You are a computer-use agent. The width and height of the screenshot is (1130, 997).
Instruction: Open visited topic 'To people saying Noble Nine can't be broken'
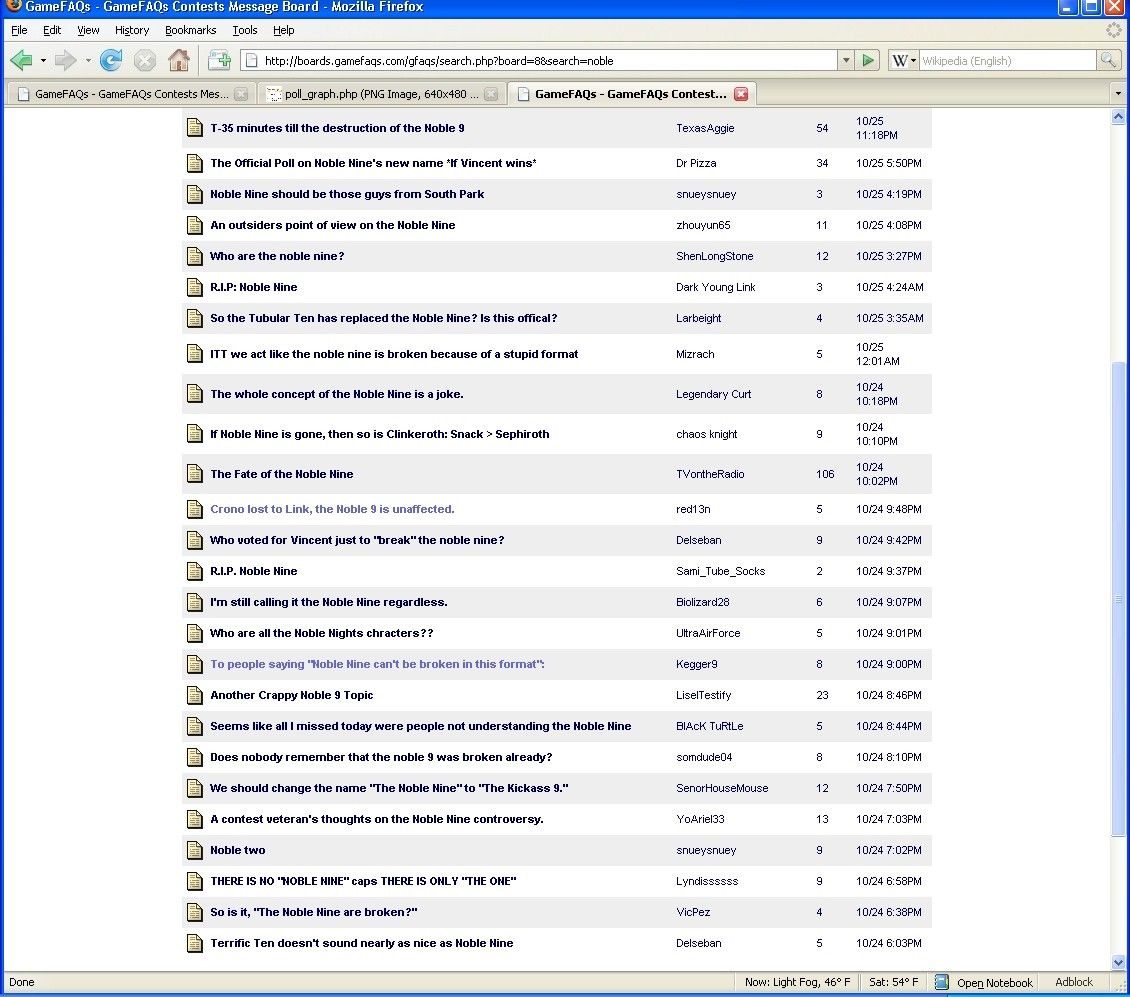377,664
